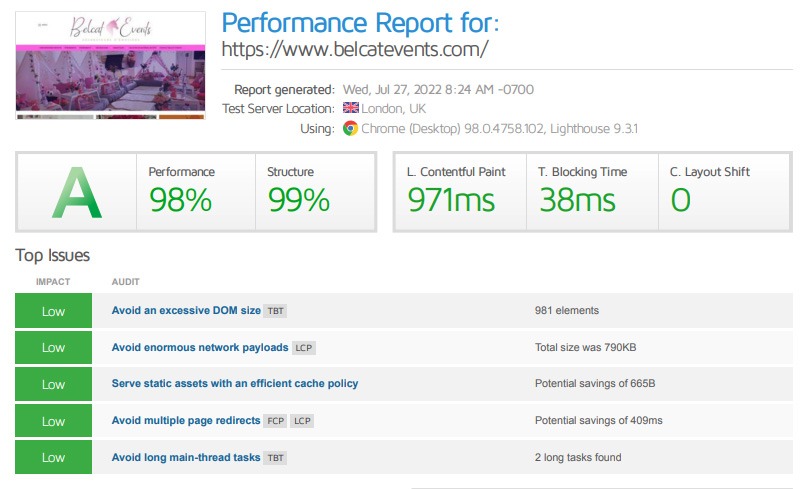Click the large green A grade
The image size is (808, 489).
76,192
